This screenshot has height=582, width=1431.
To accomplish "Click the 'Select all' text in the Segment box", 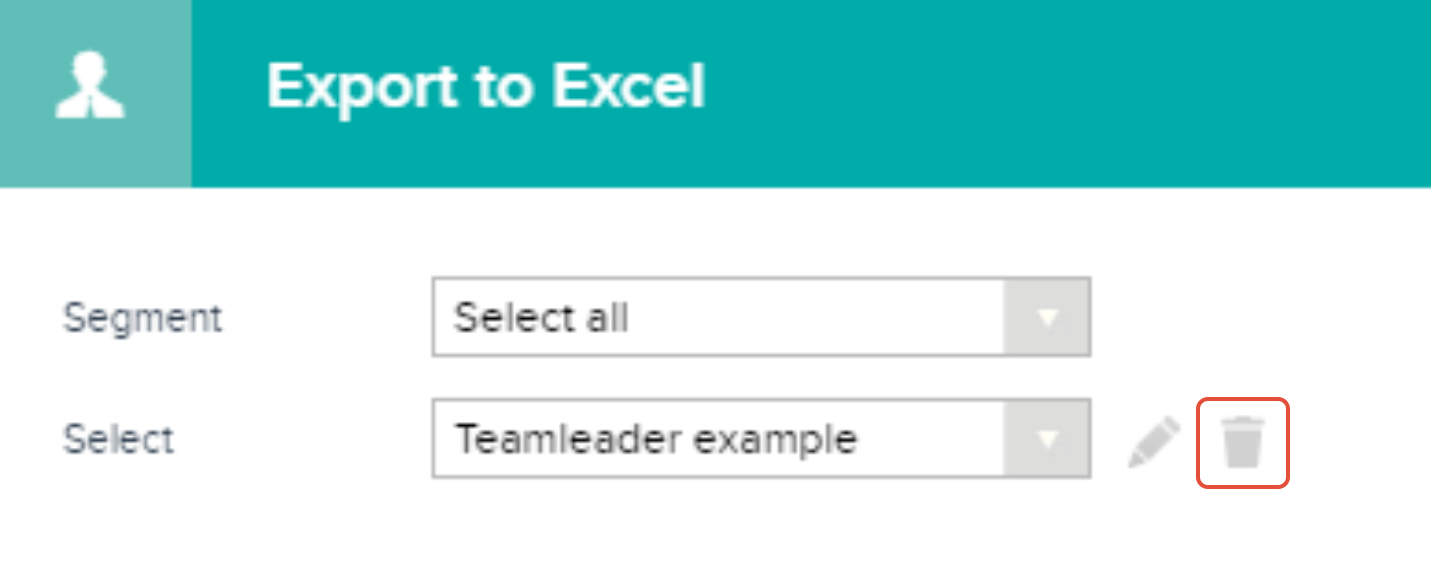I will 541,318.
